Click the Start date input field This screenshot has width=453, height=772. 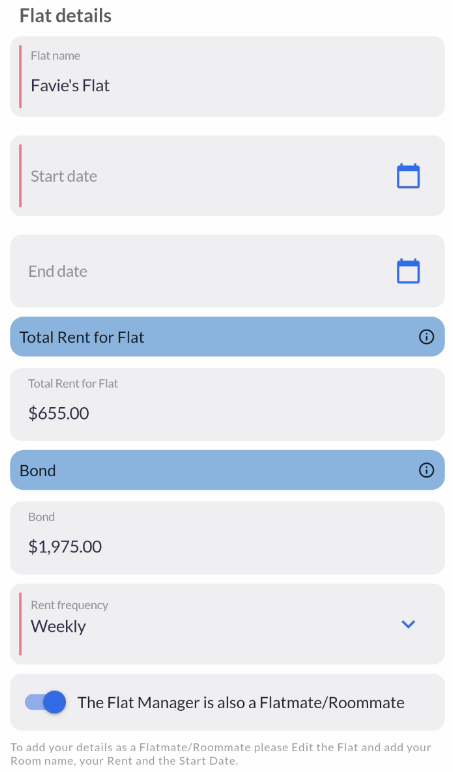point(227,176)
